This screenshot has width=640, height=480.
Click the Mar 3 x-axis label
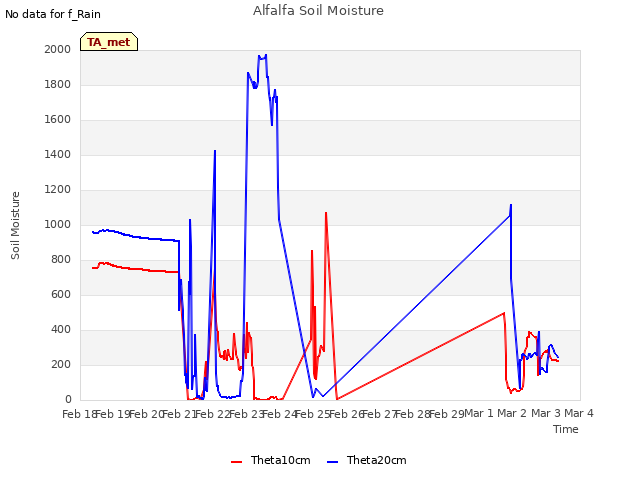(546, 413)
